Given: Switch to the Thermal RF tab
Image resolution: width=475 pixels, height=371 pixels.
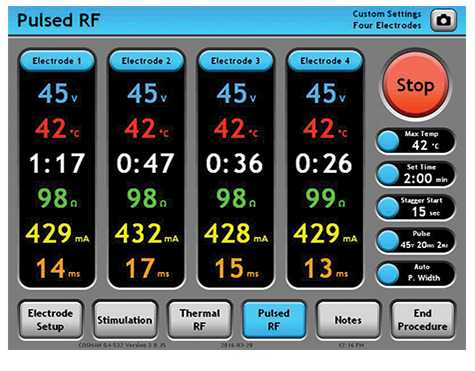Looking at the screenshot, I should pyautogui.click(x=199, y=320).
